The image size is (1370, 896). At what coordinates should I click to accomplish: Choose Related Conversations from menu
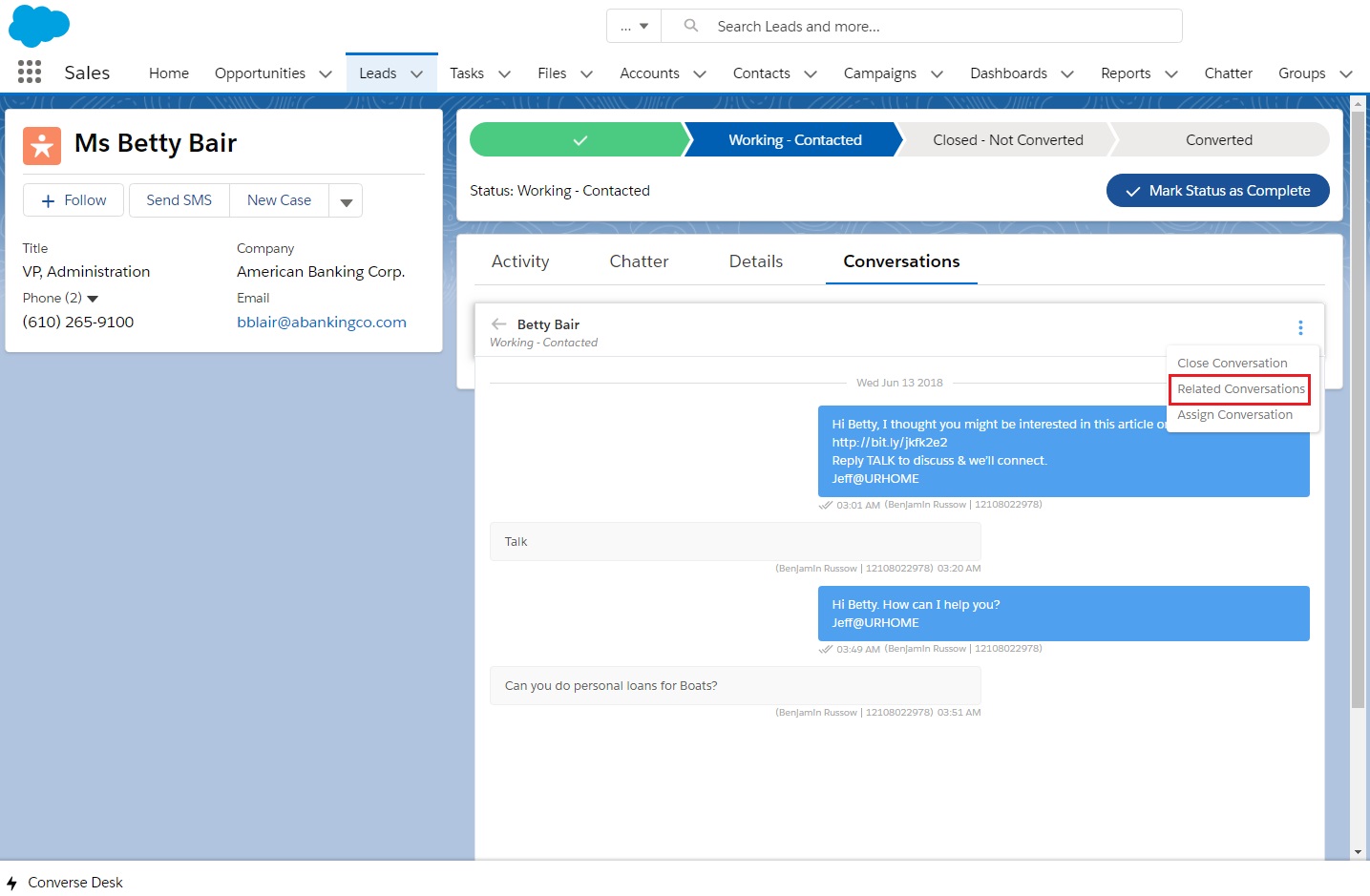point(1241,389)
